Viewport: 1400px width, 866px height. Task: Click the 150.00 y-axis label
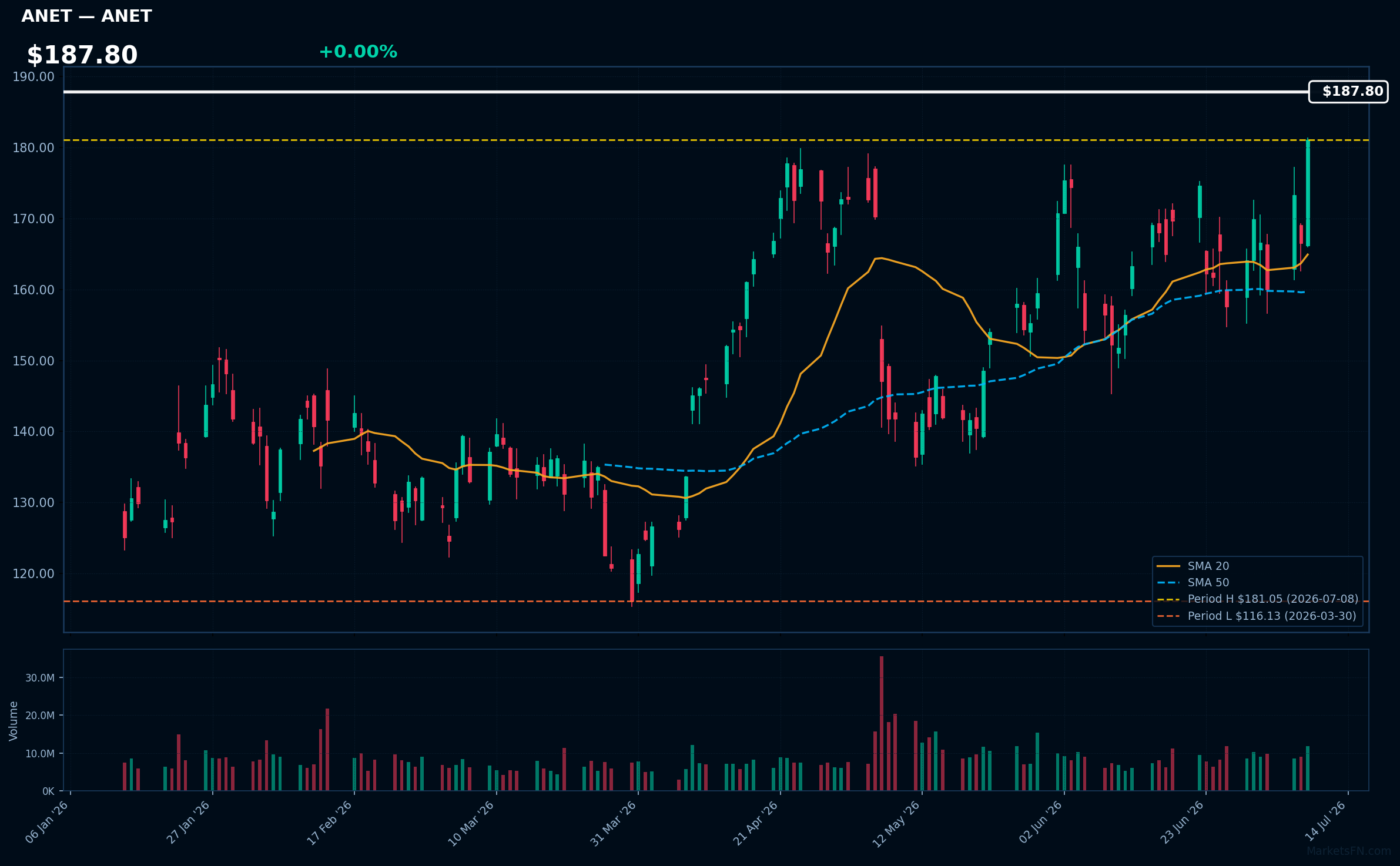(x=34, y=361)
